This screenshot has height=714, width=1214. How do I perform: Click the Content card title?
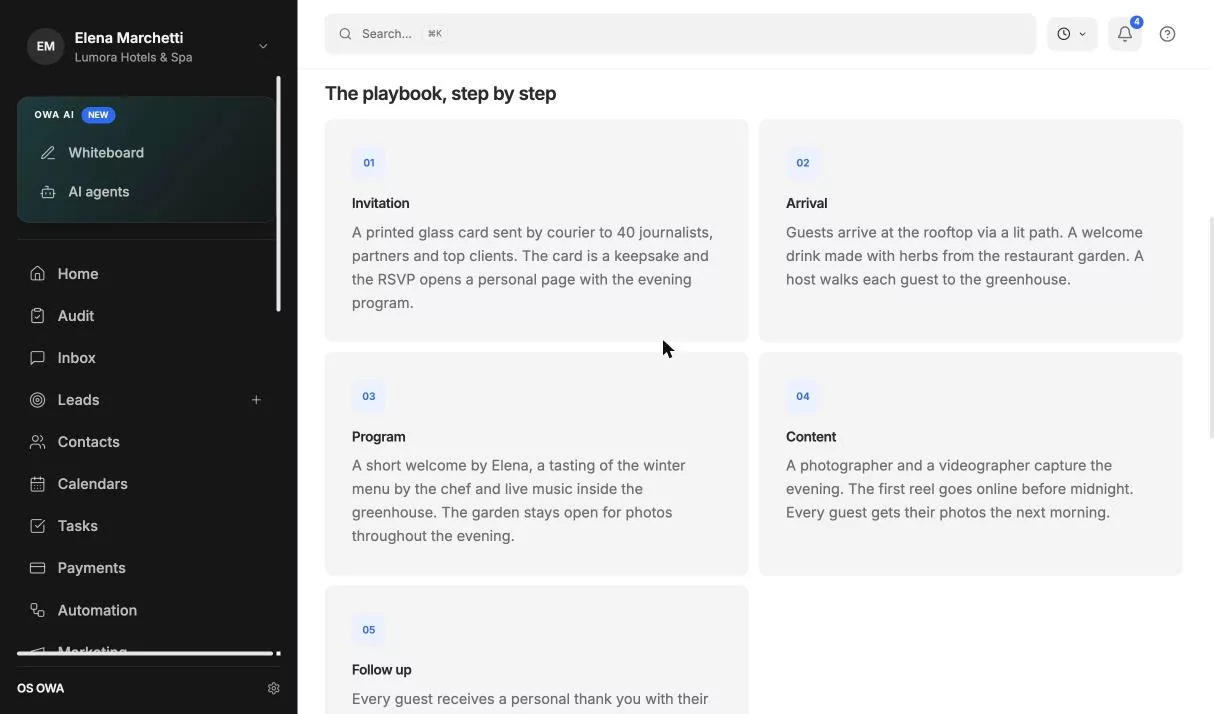click(x=811, y=437)
